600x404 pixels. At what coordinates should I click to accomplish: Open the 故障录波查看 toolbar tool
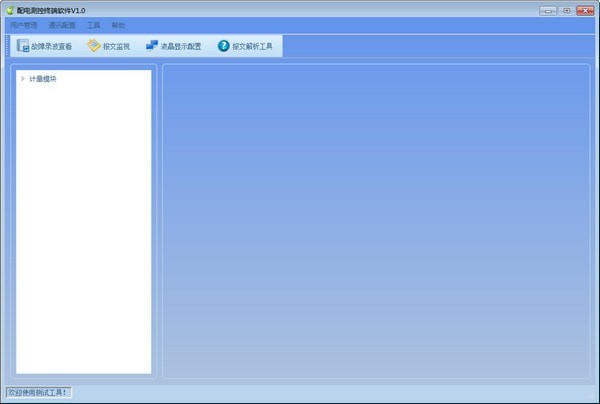[x=44, y=46]
